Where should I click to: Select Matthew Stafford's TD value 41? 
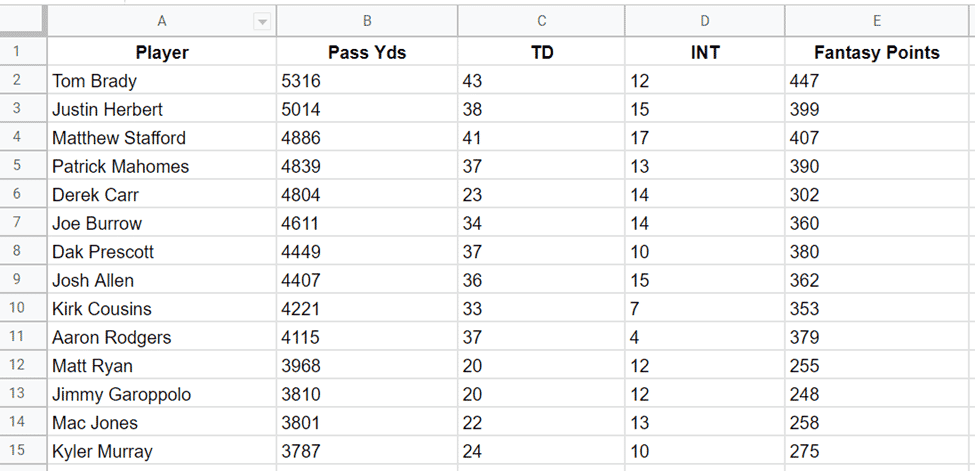[541, 138]
